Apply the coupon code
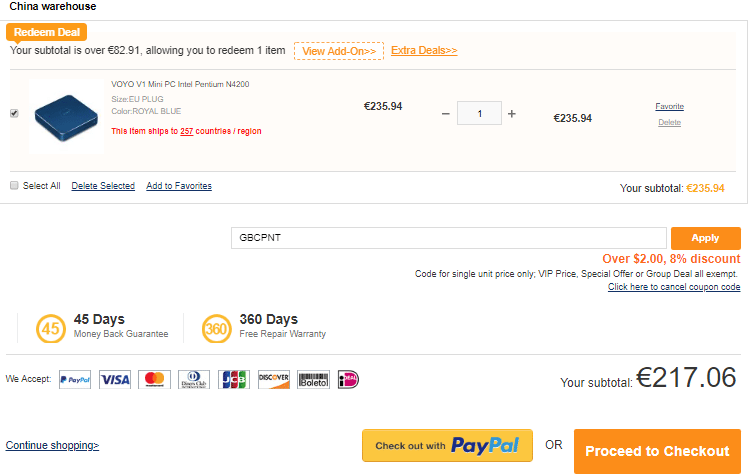The image size is (749, 476). click(x=705, y=238)
